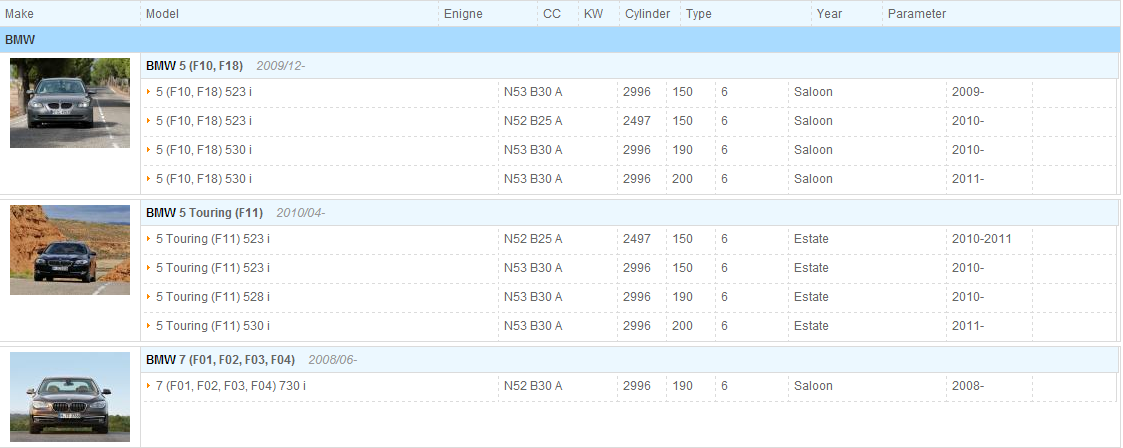
Task: Click 2497 in the 5 Touring (F11) 523 i row
Action: 637,238
